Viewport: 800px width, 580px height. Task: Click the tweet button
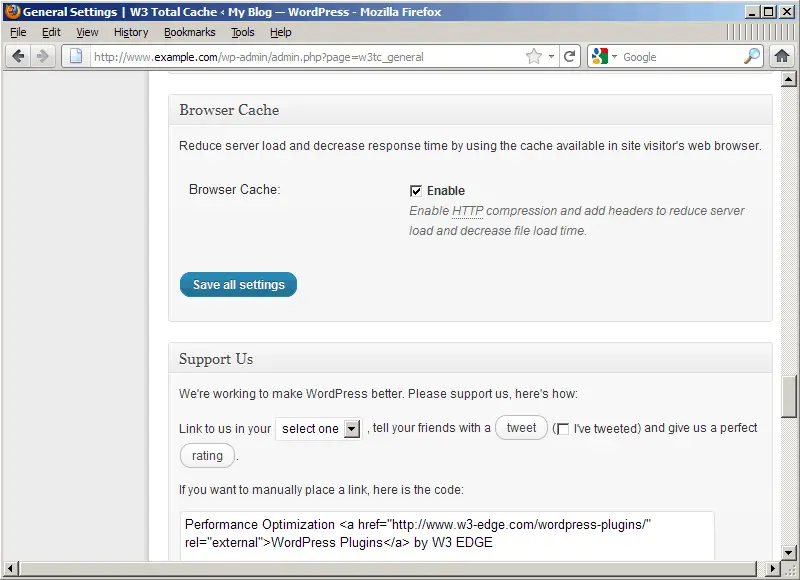[521, 427]
